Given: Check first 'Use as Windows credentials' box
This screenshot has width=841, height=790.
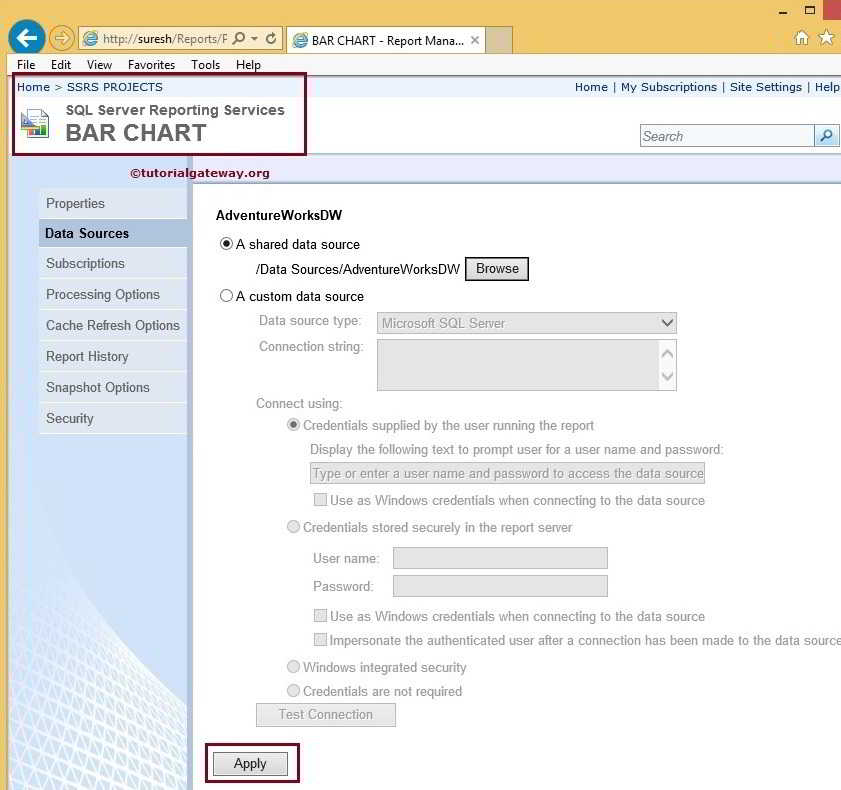Looking at the screenshot, I should tap(320, 499).
